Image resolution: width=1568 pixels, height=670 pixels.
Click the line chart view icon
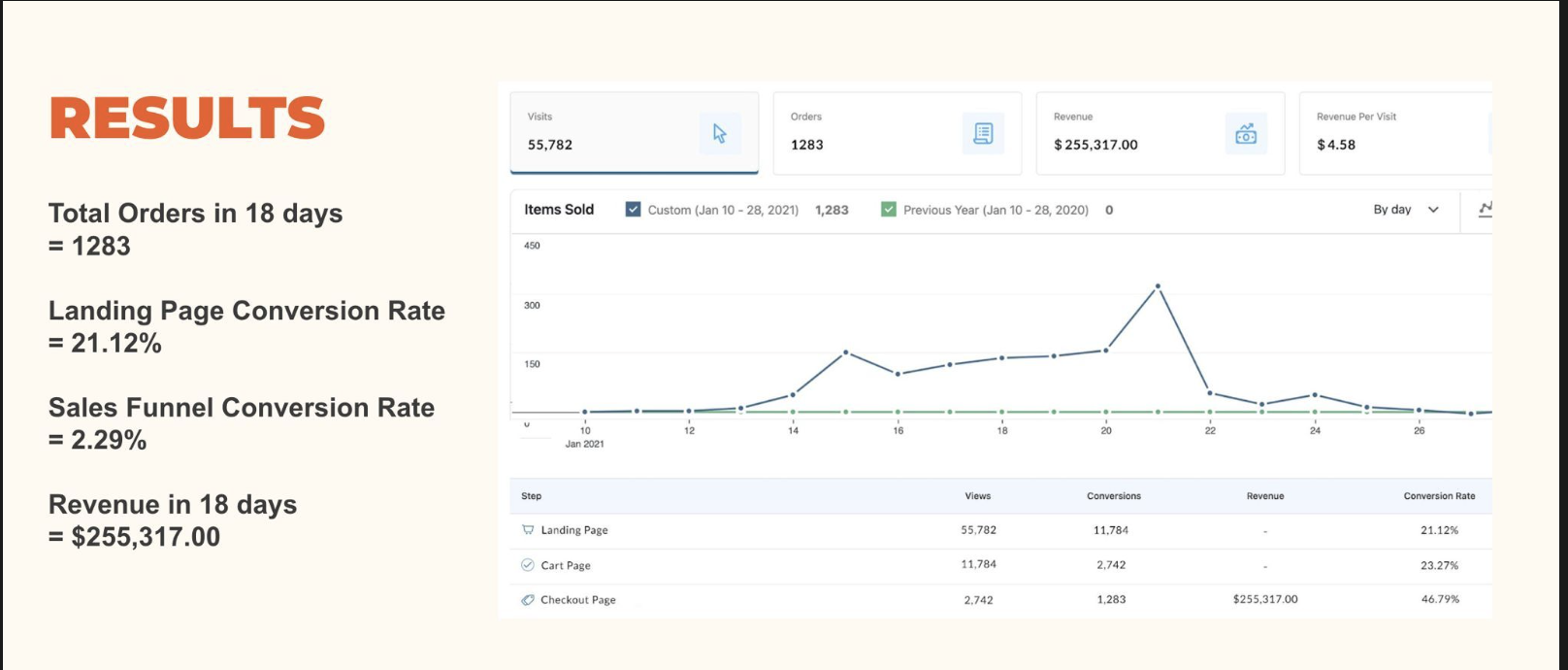(x=1485, y=210)
